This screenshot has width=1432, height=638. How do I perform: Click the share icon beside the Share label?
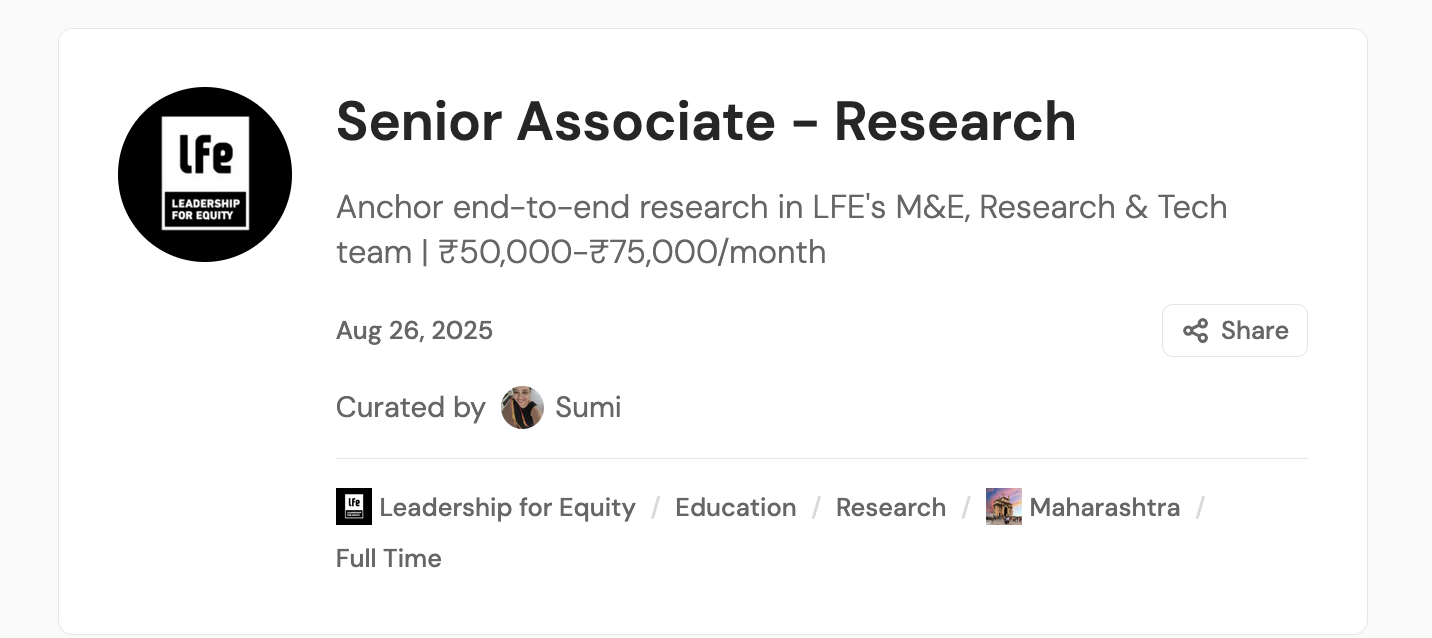(x=1195, y=331)
